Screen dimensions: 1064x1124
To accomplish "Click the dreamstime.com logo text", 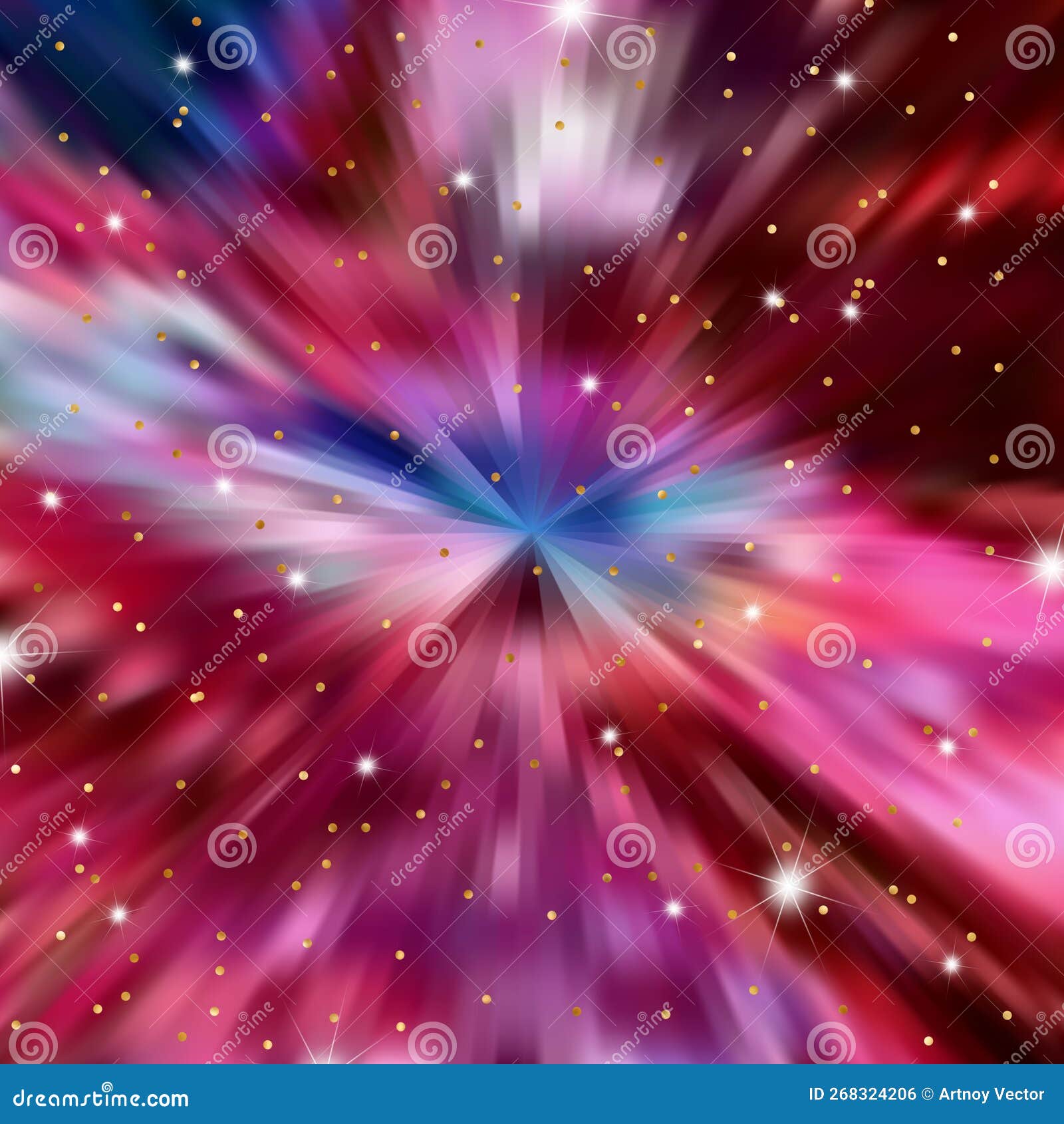I will click(100, 1099).
